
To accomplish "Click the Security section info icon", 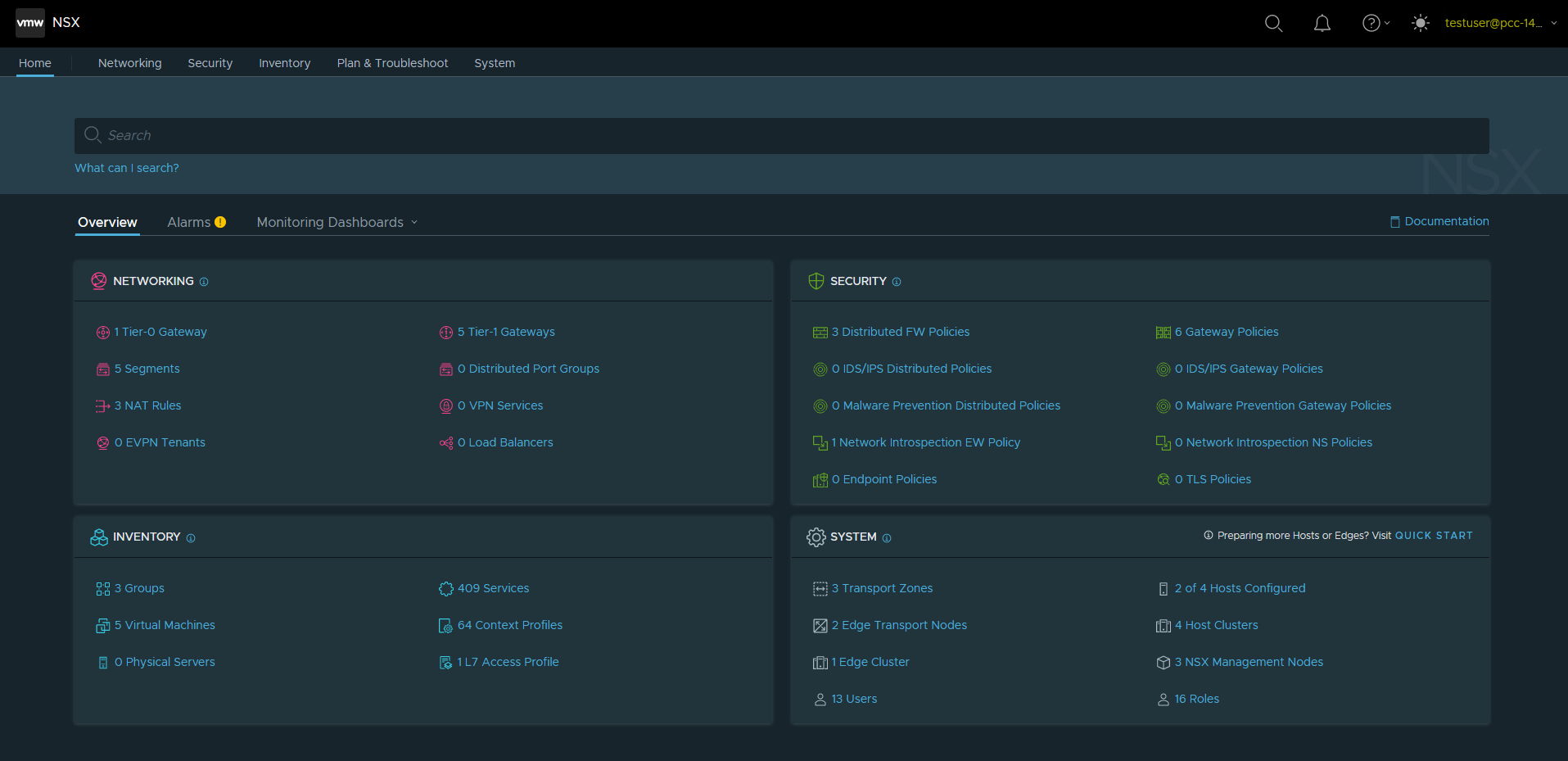I will click(x=897, y=282).
